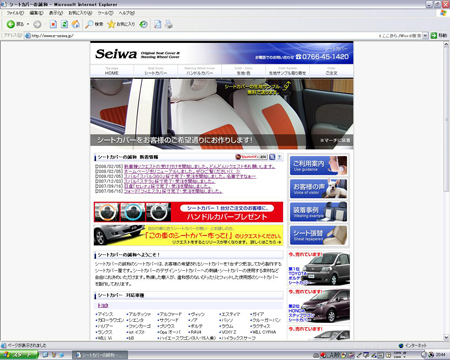The width and height of the screenshot is (450, 360).
Task: Go to the browser Home page icon
Action: (76, 24)
